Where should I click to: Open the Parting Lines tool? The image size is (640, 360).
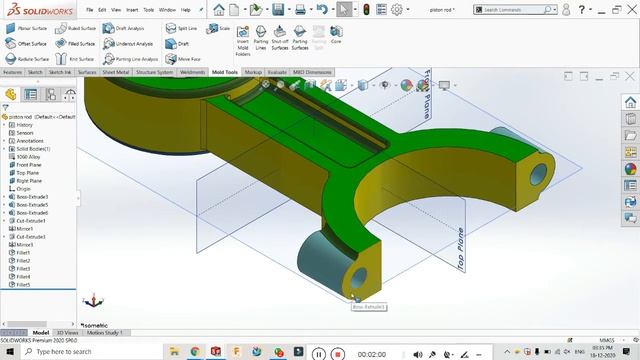260,37
